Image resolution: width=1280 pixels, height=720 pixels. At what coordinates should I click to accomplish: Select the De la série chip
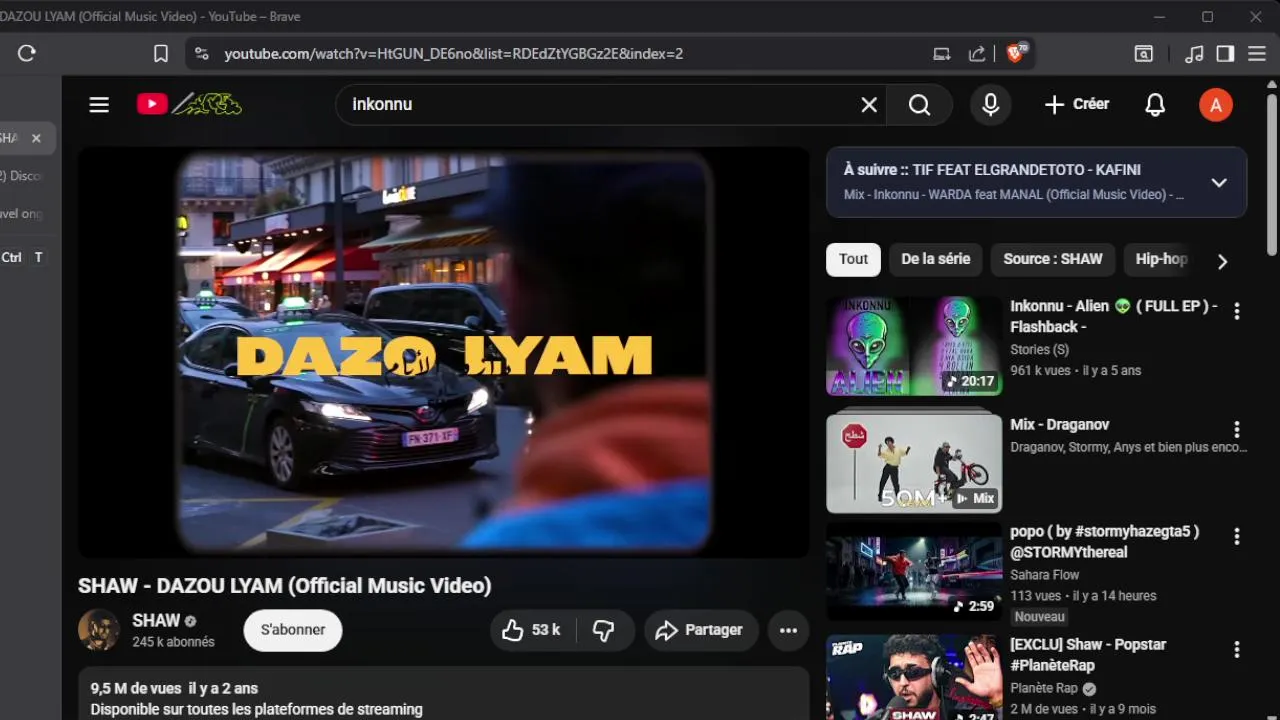(935, 259)
